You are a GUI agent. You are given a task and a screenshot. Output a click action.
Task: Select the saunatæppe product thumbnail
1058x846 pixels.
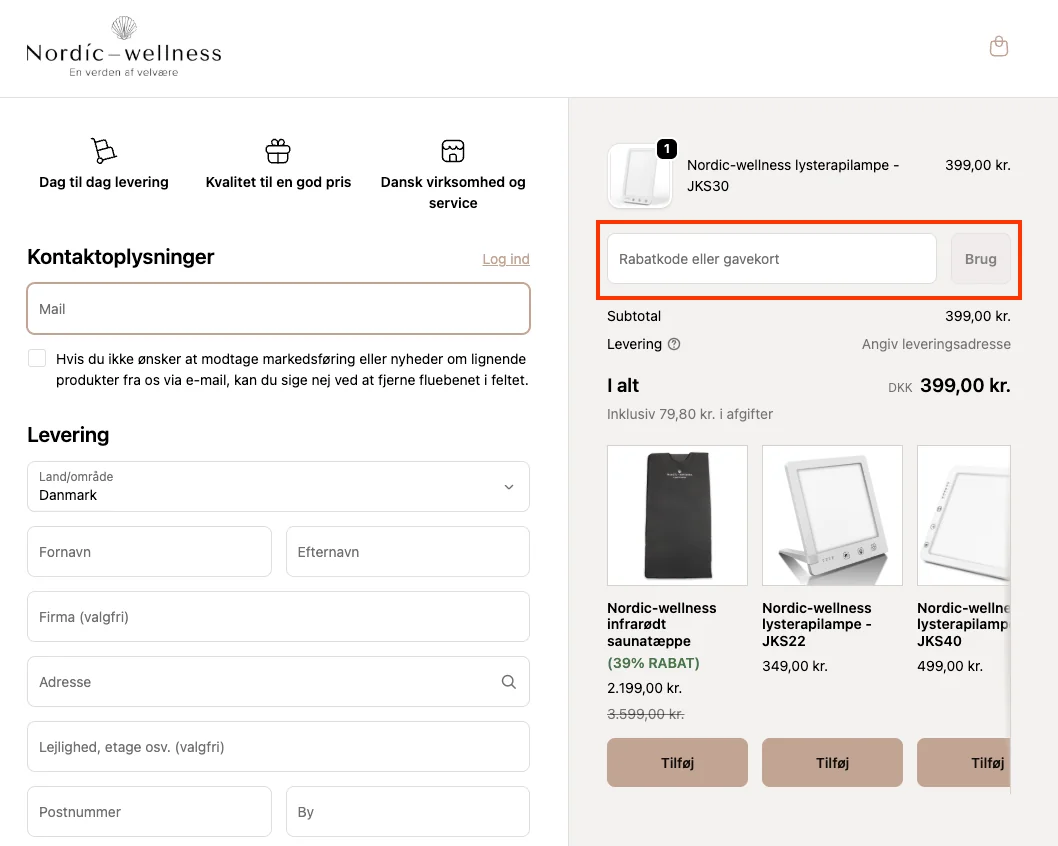click(x=677, y=515)
